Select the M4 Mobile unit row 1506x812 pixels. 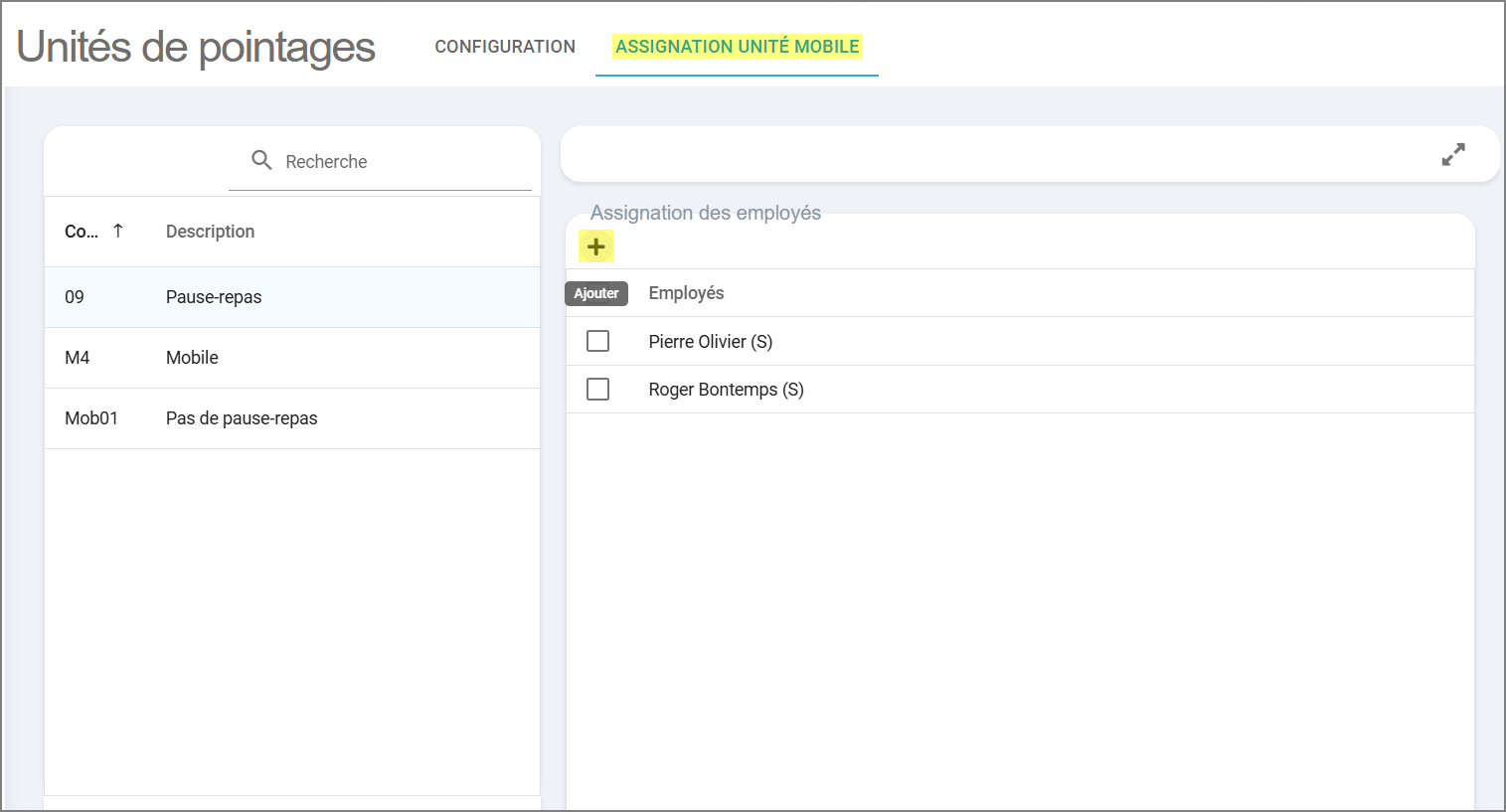coord(292,358)
